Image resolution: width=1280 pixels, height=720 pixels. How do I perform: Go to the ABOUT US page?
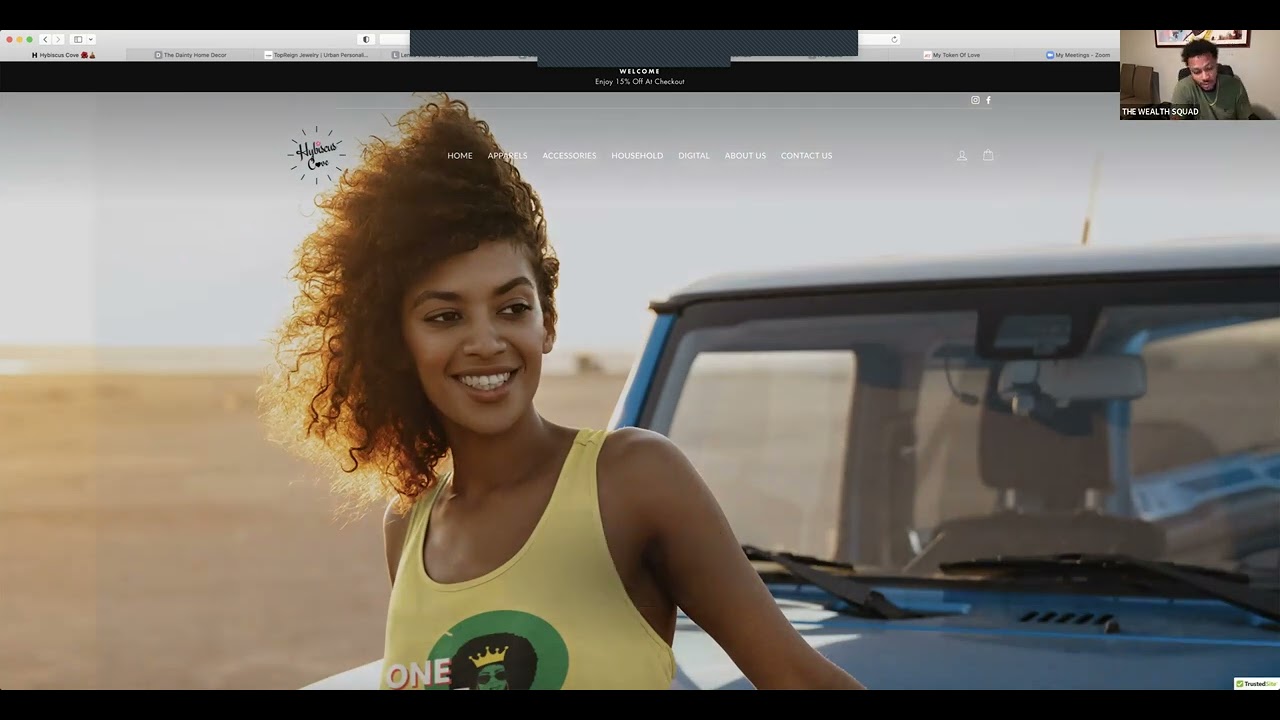click(x=745, y=156)
